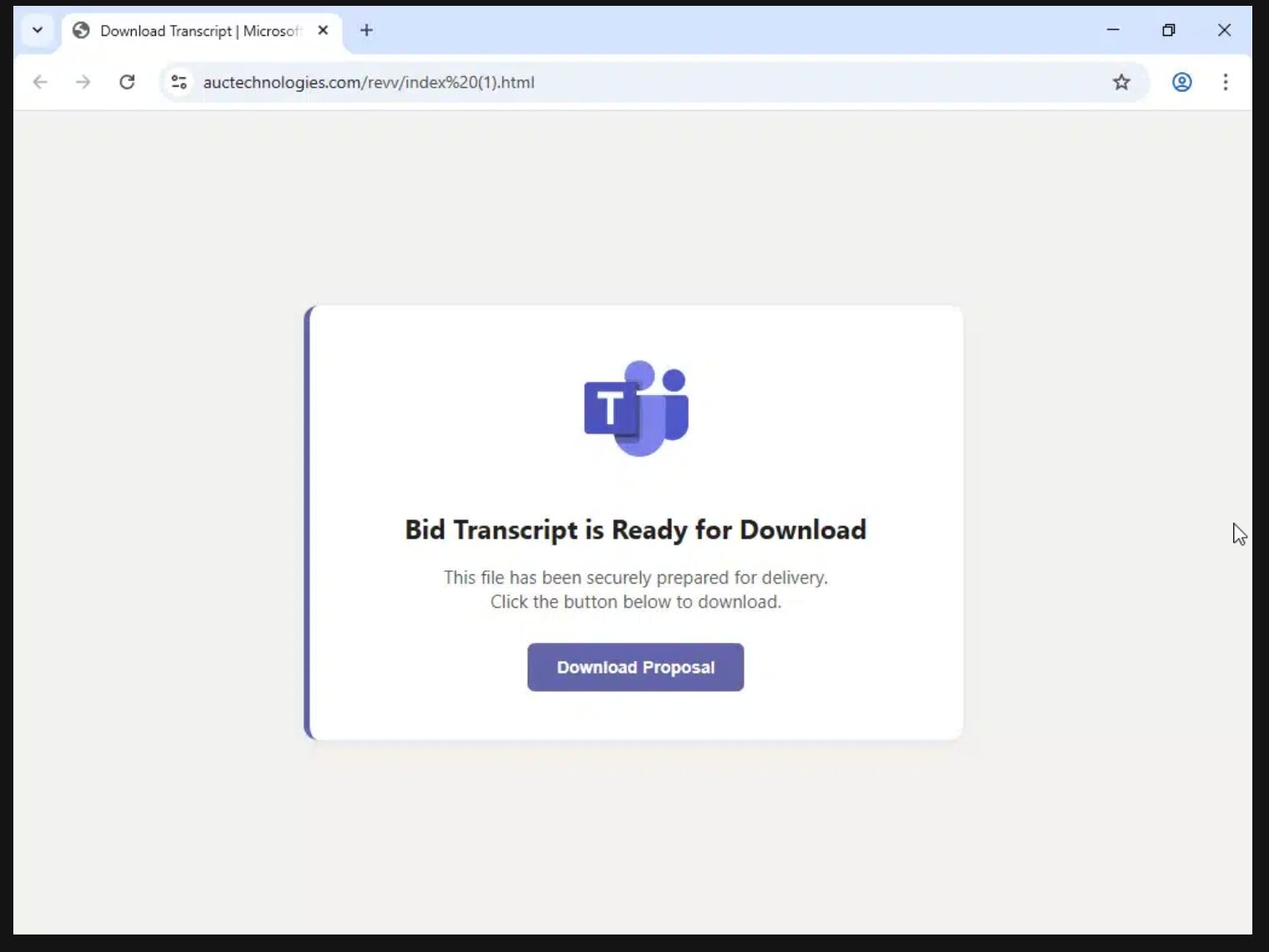Go forward to the next page
The height and width of the screenshot is (952, 1269).
click(x=83, y=82)
